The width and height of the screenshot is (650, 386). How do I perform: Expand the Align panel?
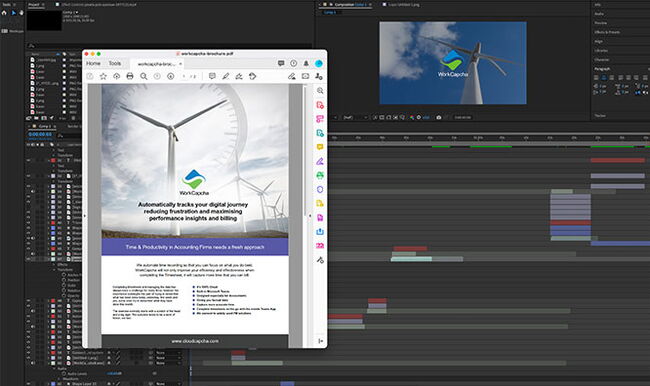[599, 41]
